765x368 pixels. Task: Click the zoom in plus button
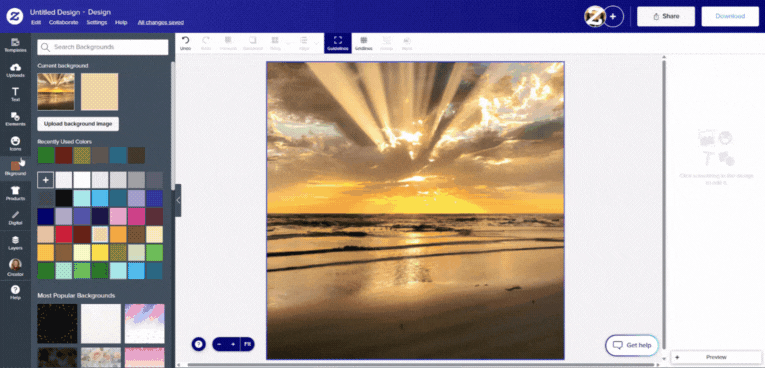[233, 344]
